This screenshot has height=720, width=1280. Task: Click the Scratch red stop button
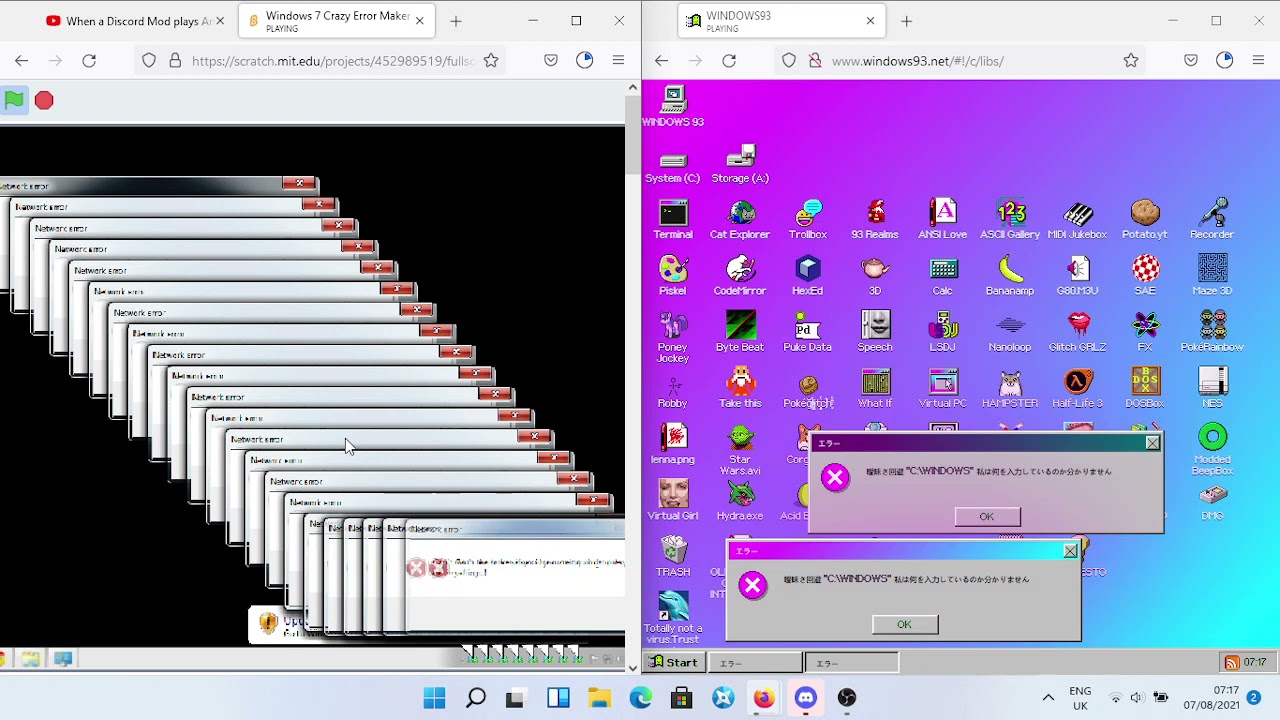44,100
